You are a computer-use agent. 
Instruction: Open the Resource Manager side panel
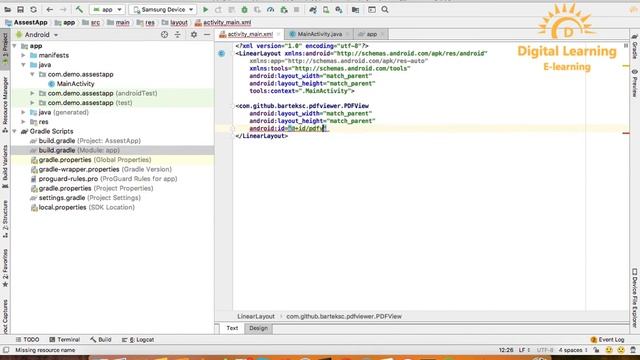5,104
